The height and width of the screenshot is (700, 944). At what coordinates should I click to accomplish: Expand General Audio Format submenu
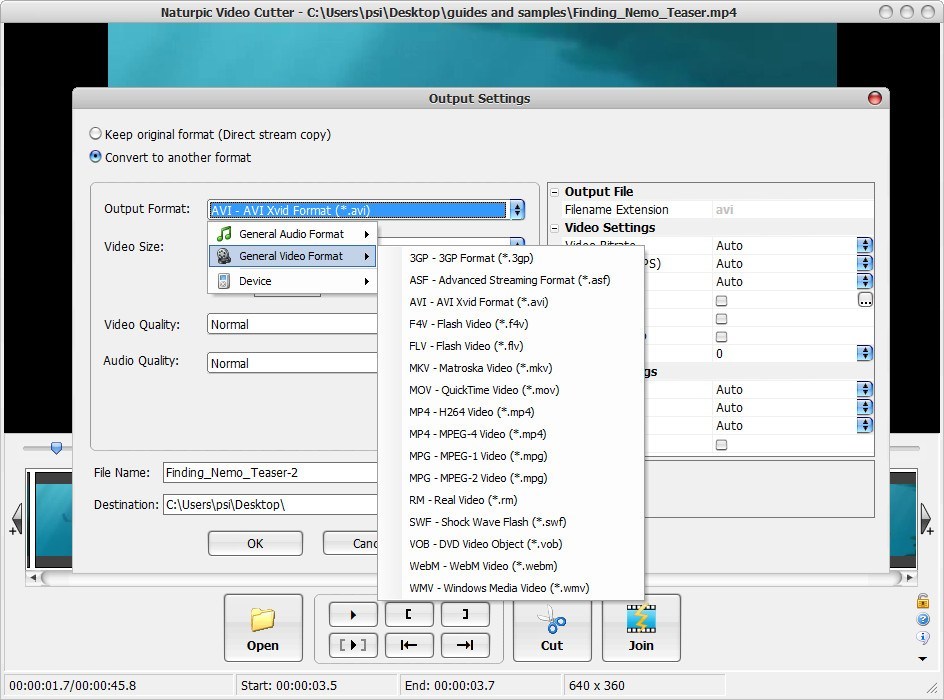click(x=293, y=234)
